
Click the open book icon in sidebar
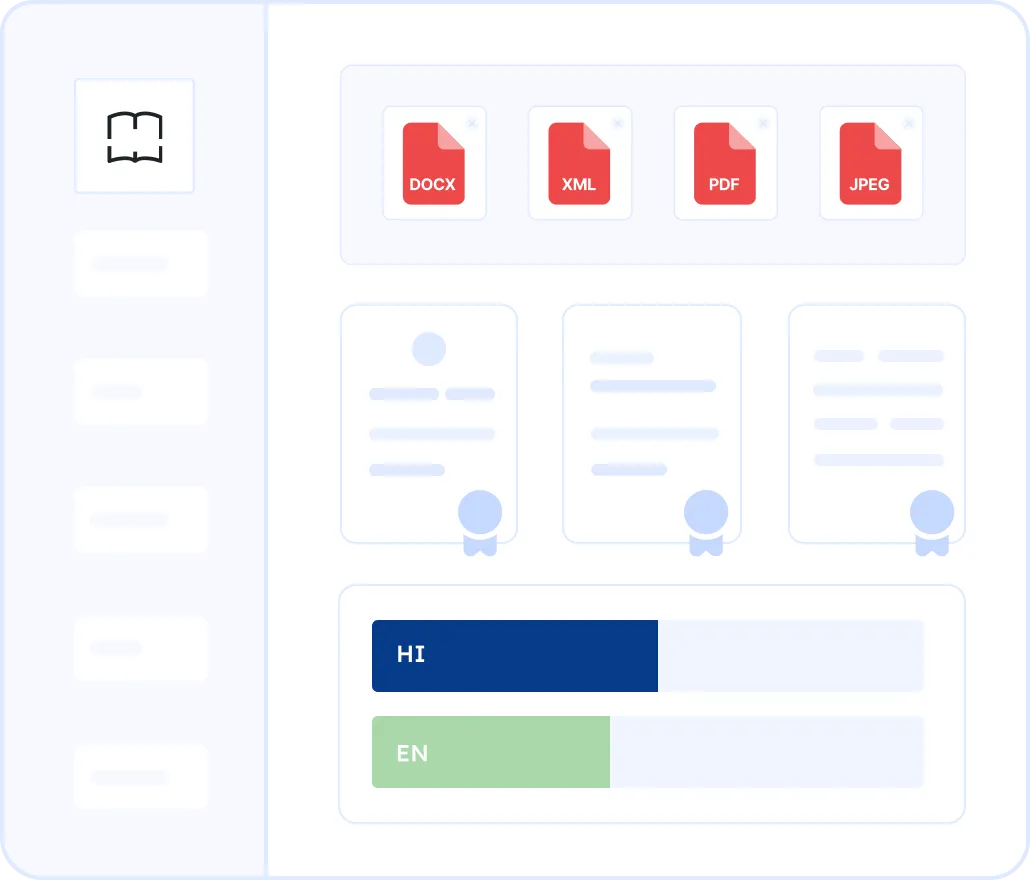pyautogui.click(x=134, y=137)
